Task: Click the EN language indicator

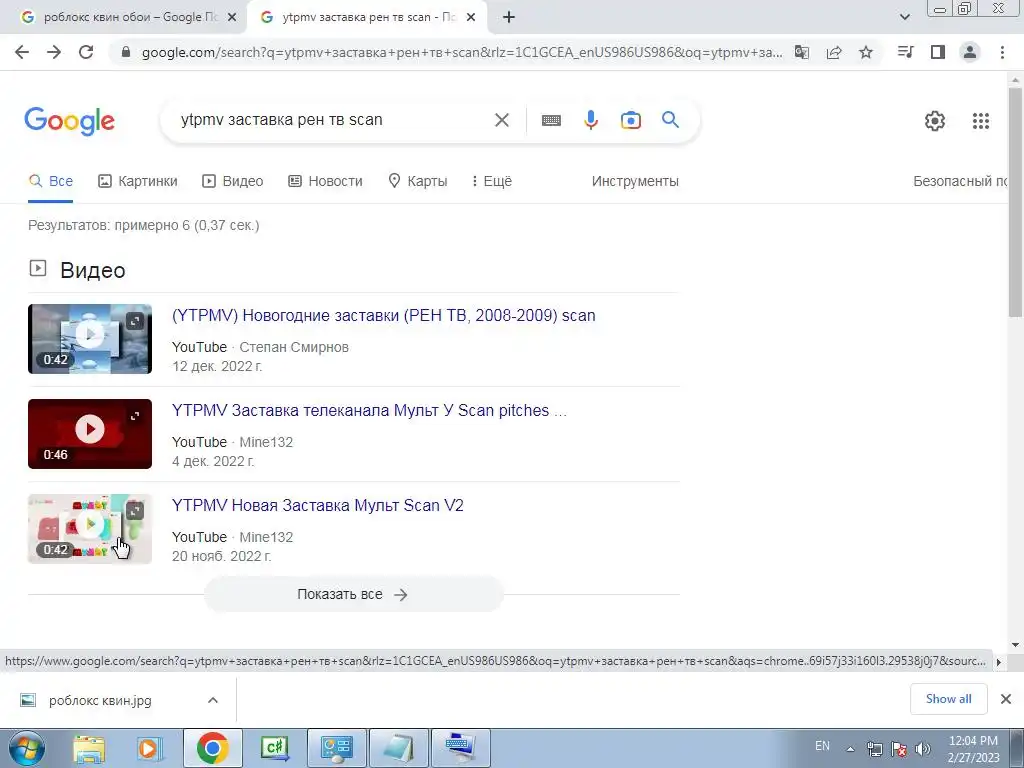Action: pyautogui.click(x=822, y=746)
